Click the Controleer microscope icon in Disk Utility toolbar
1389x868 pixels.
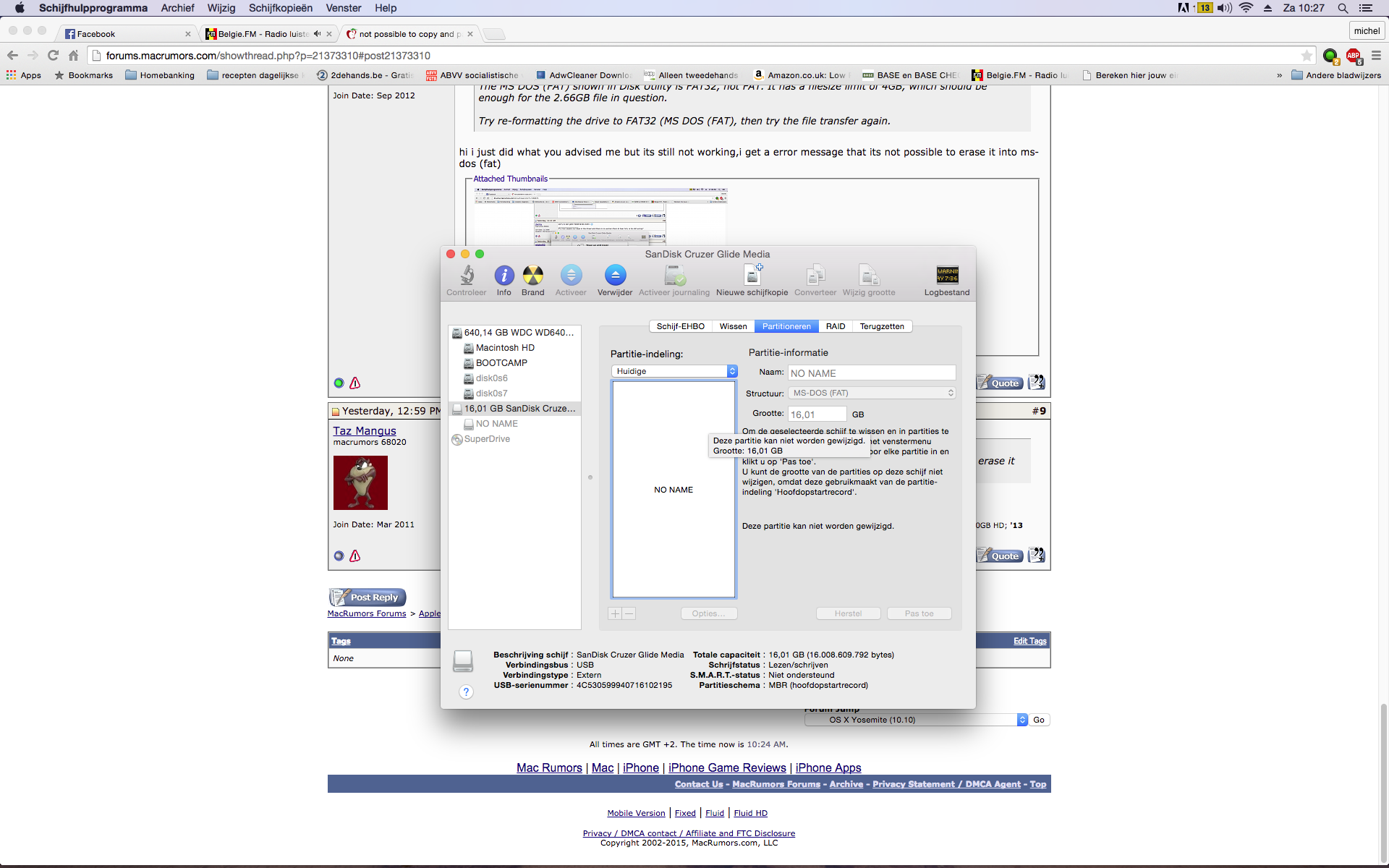point(467,276)
